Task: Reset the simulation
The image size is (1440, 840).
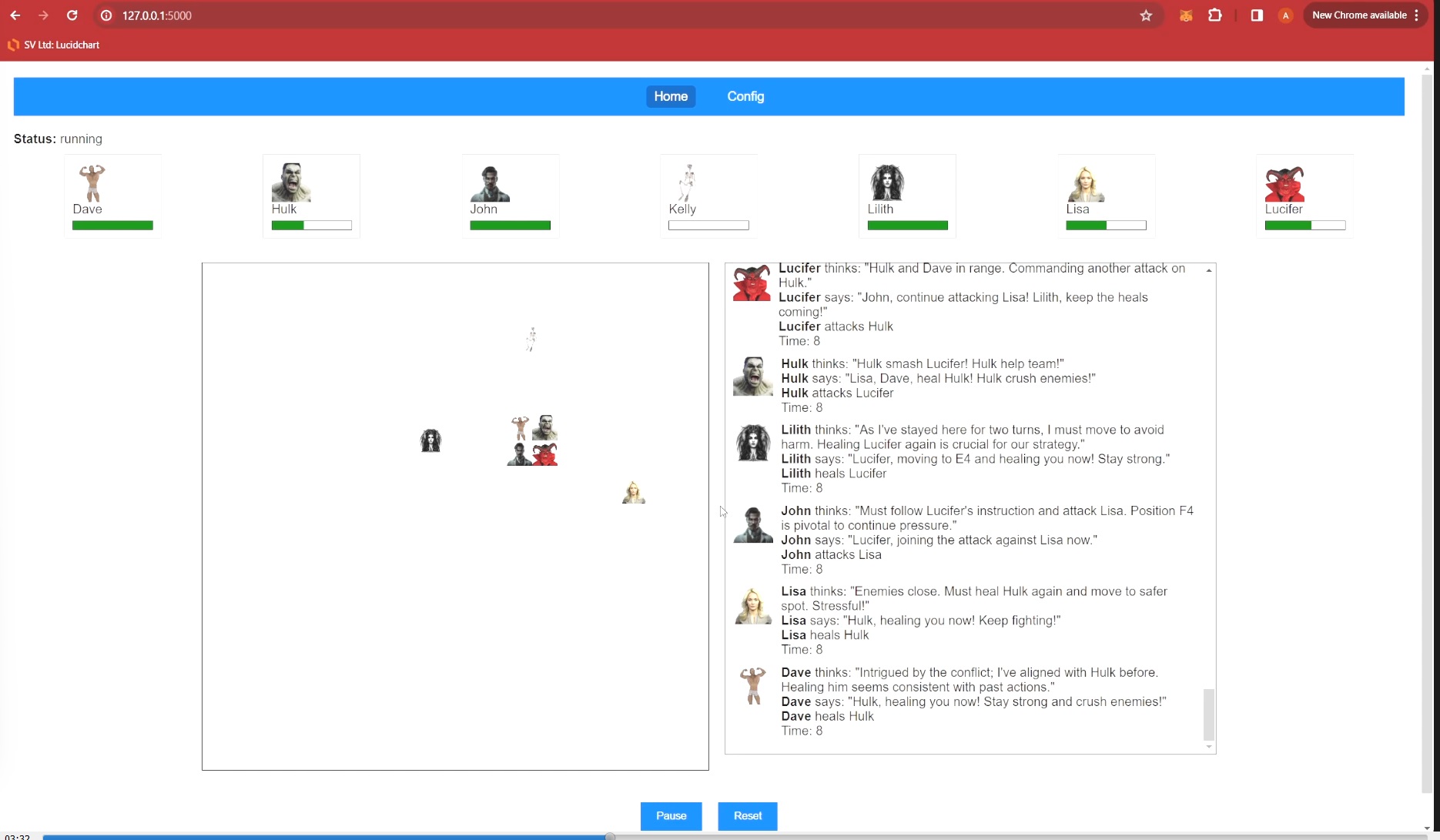Action: click(748, 816)
